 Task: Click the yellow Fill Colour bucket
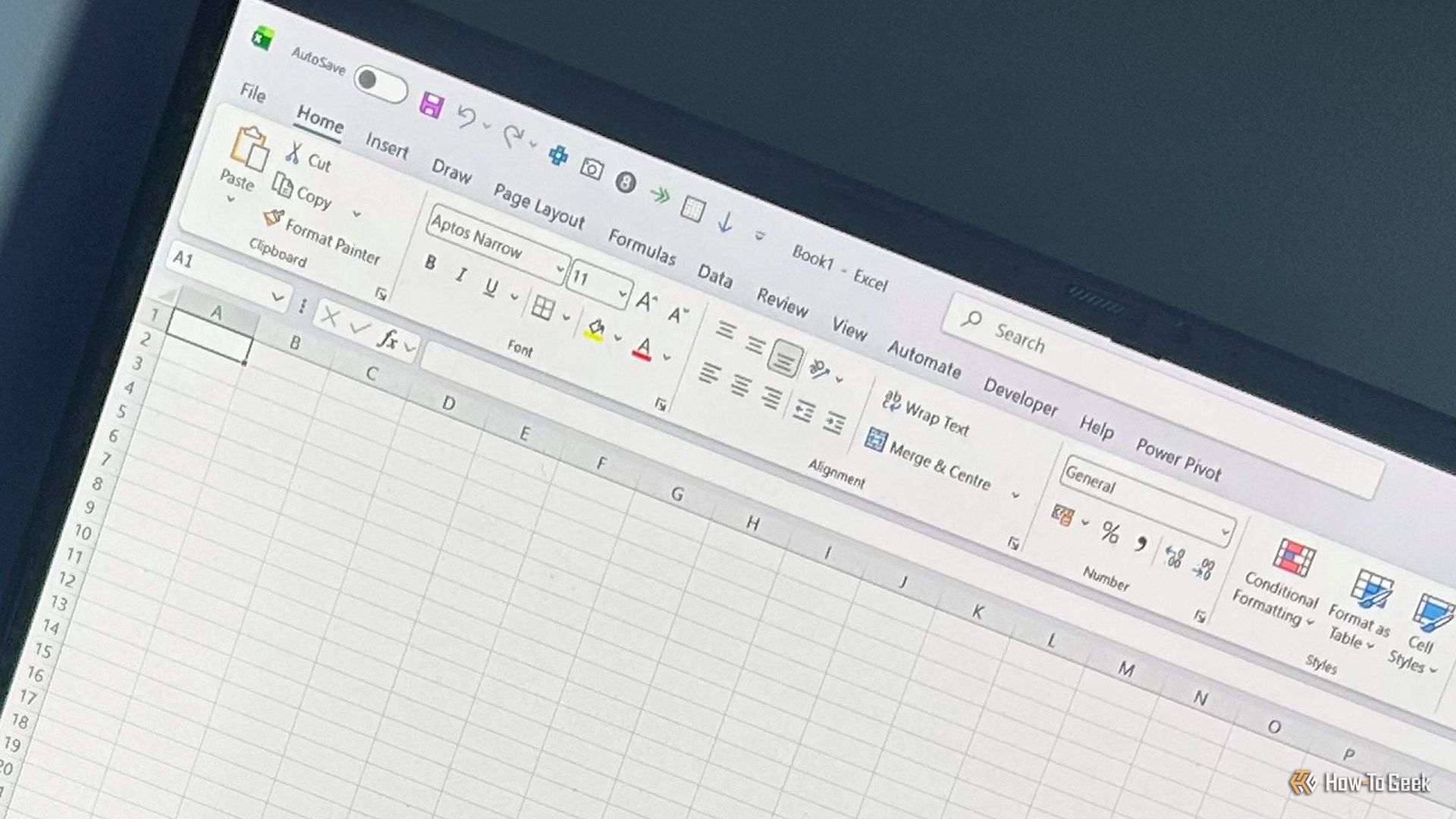(595, 329)
